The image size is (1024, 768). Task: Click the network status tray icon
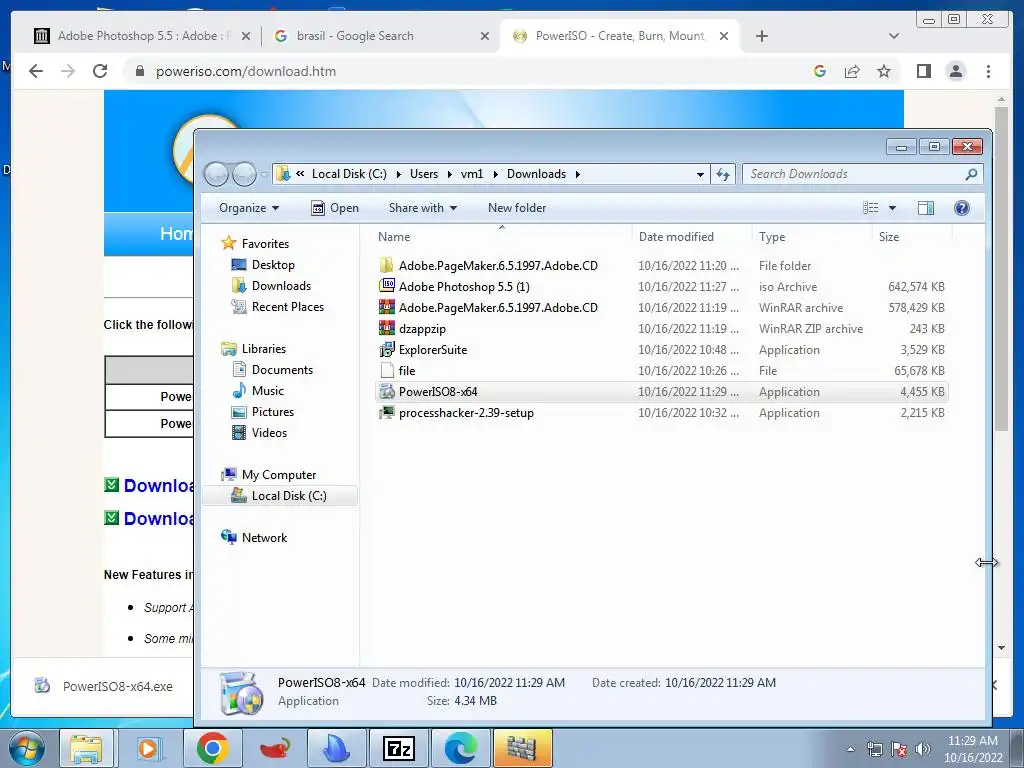click(x=874, y=749)
